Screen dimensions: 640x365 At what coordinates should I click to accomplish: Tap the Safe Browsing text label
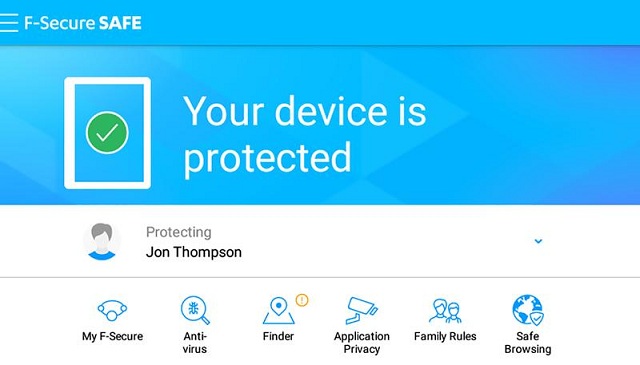(x=528, y=343)
